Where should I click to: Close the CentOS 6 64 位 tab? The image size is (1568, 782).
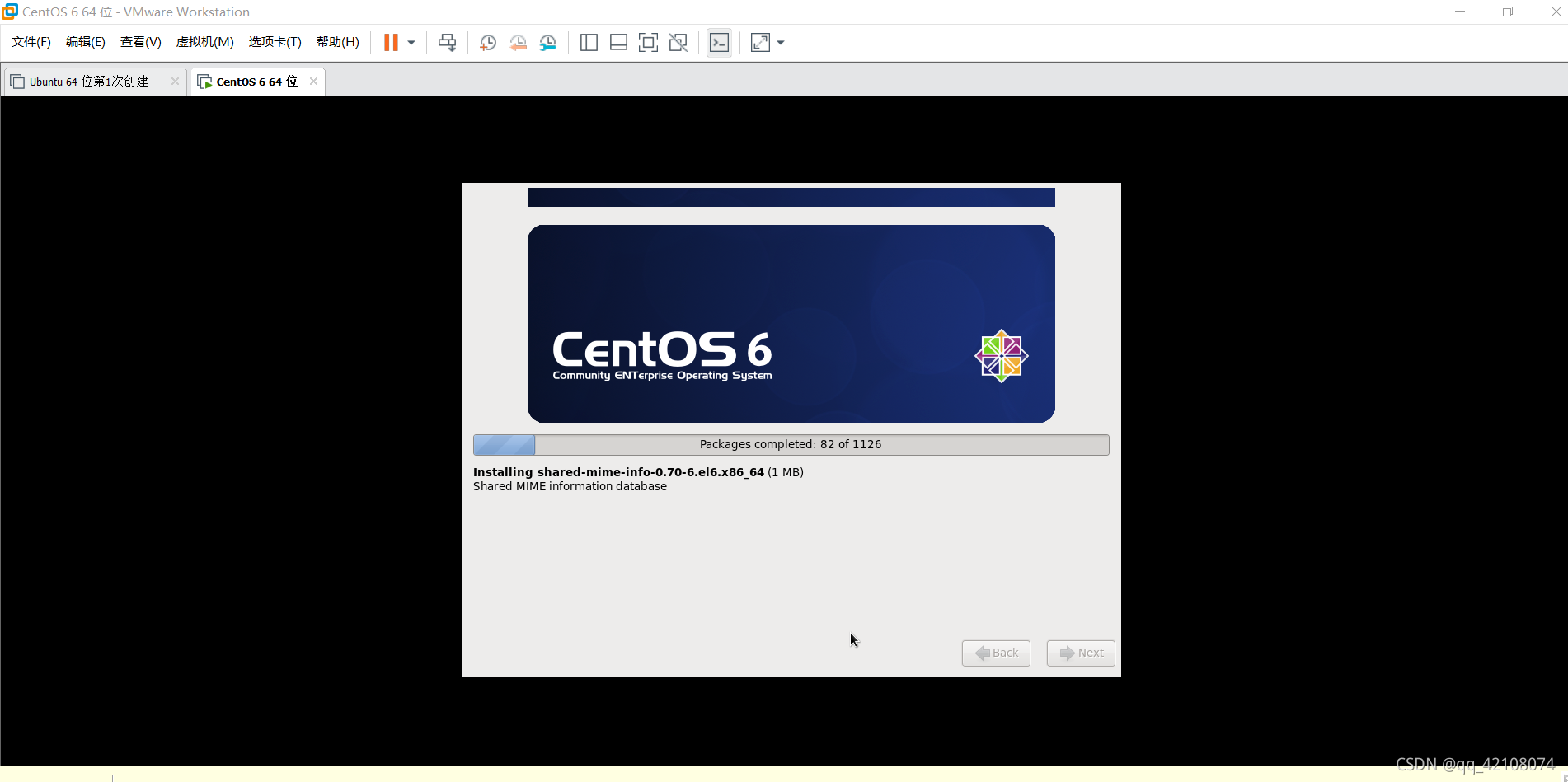(313, 81)
